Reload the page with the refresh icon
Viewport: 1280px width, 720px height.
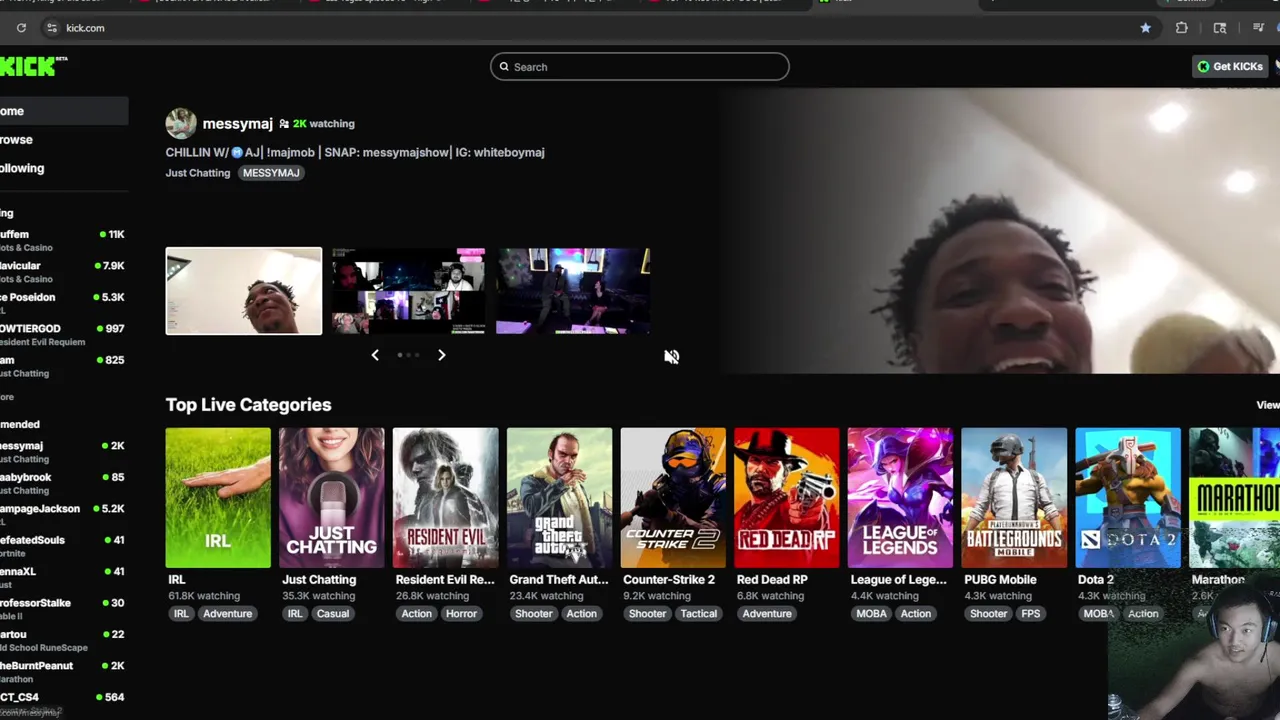[21, 28]
